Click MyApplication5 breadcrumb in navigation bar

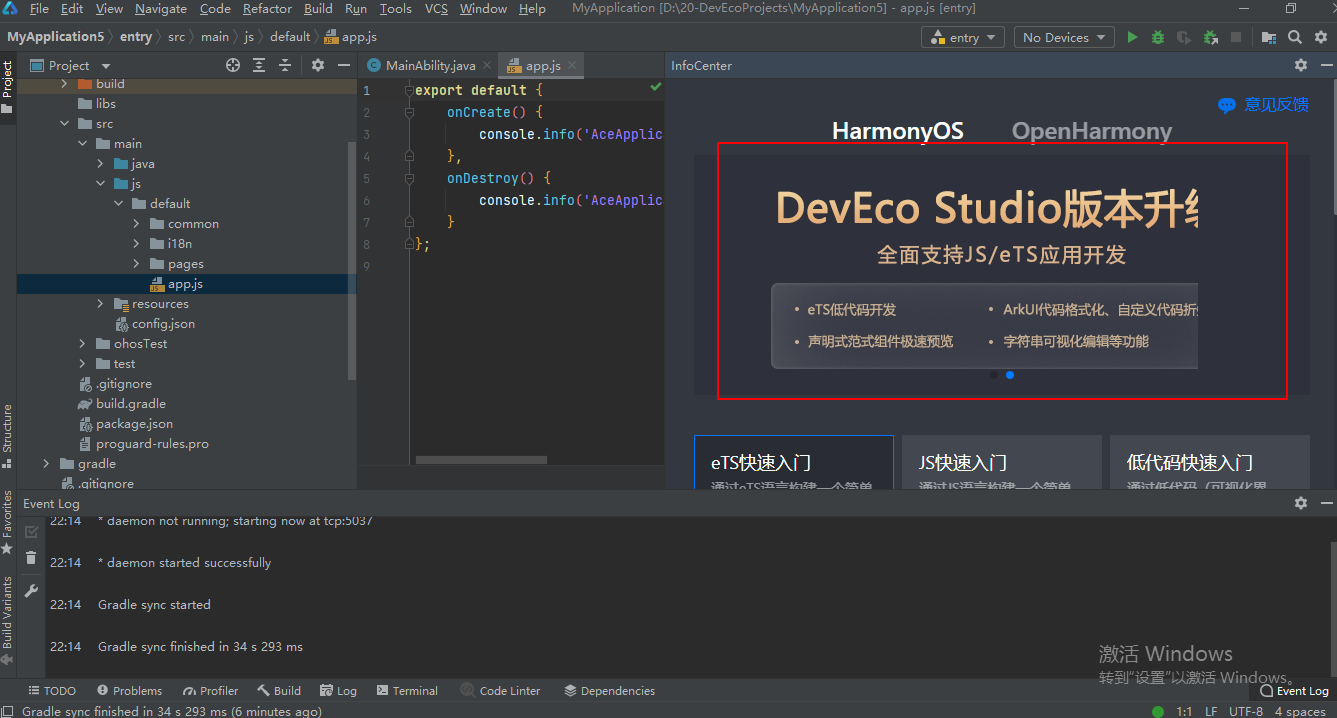pyautogui.click(x=56, y=37)
